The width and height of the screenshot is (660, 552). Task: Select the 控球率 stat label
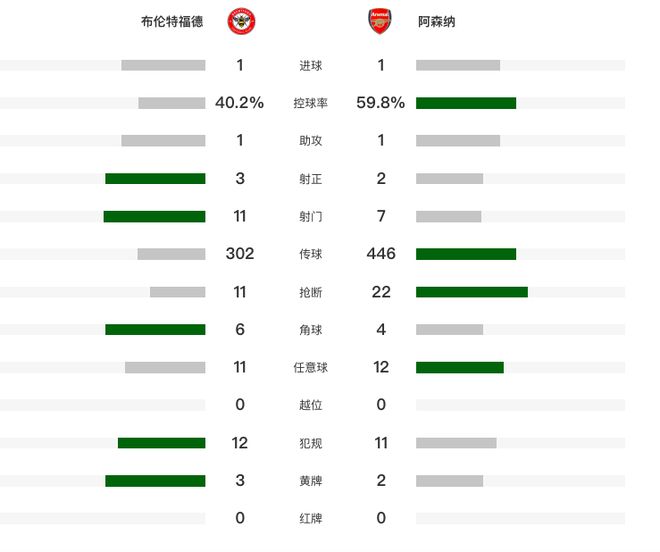(x=310, y=103)
